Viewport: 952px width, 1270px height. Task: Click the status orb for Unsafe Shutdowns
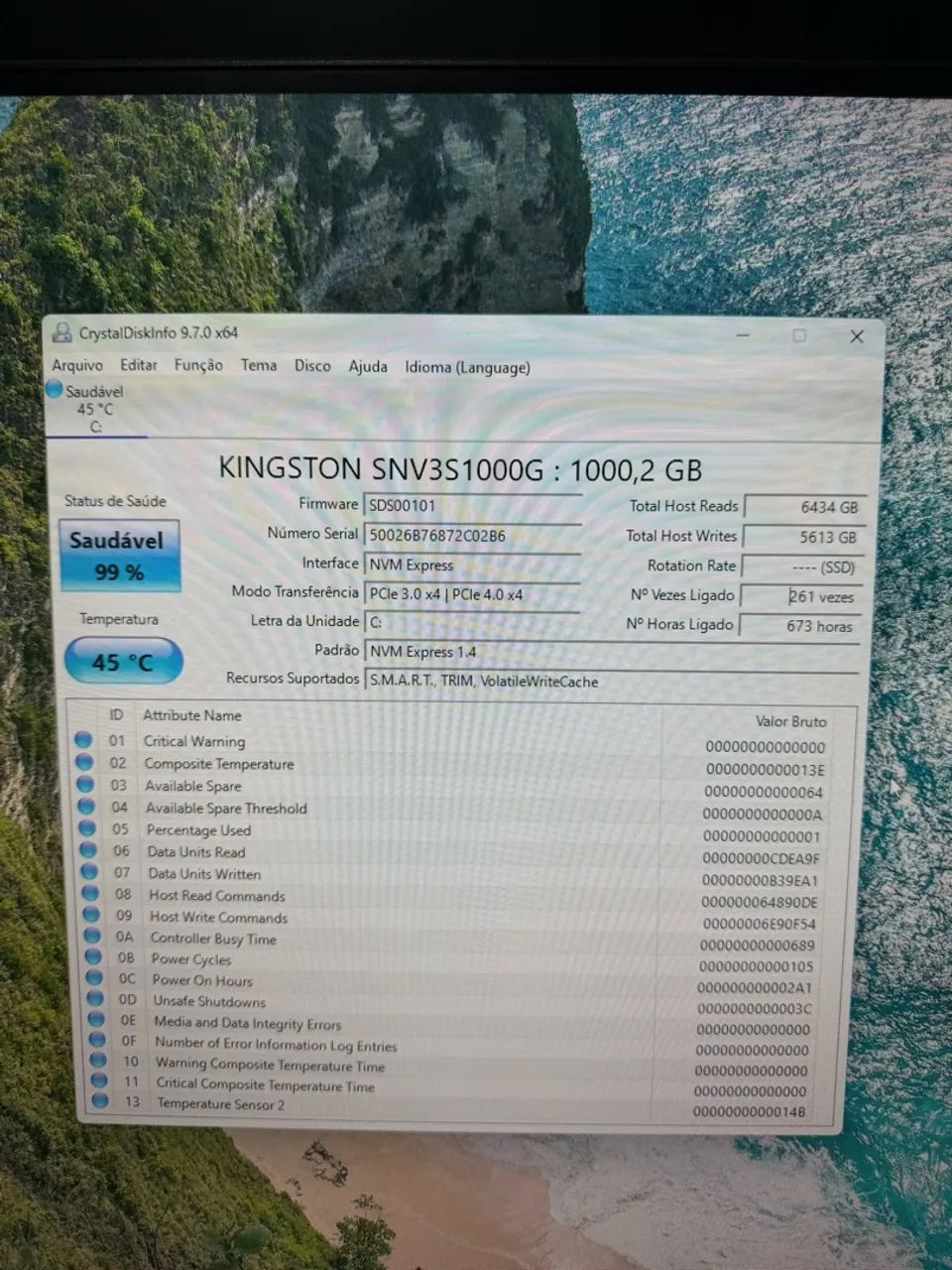pos(95,998)
